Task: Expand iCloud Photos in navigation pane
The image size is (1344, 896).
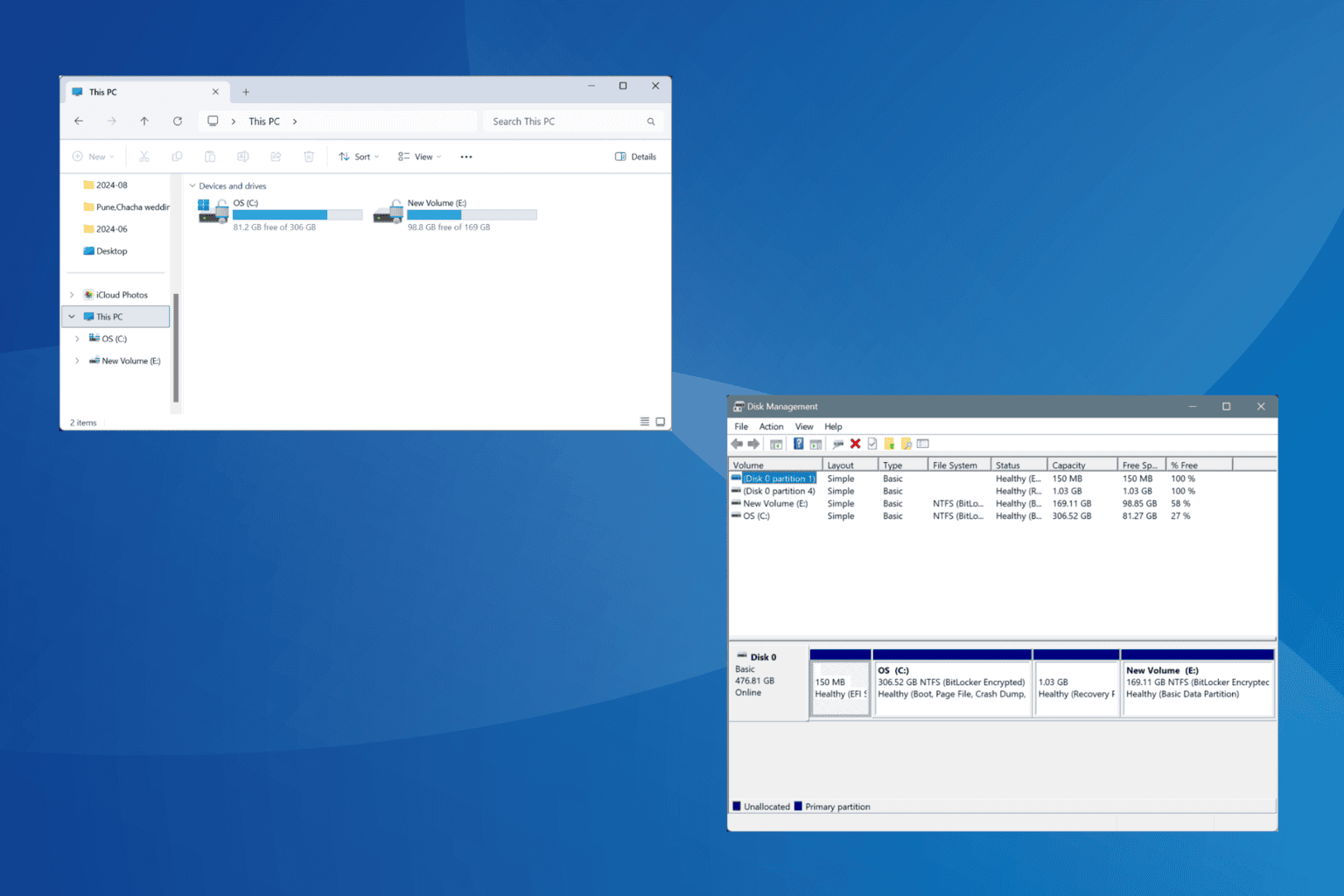Action: click(x=72, y=295)
